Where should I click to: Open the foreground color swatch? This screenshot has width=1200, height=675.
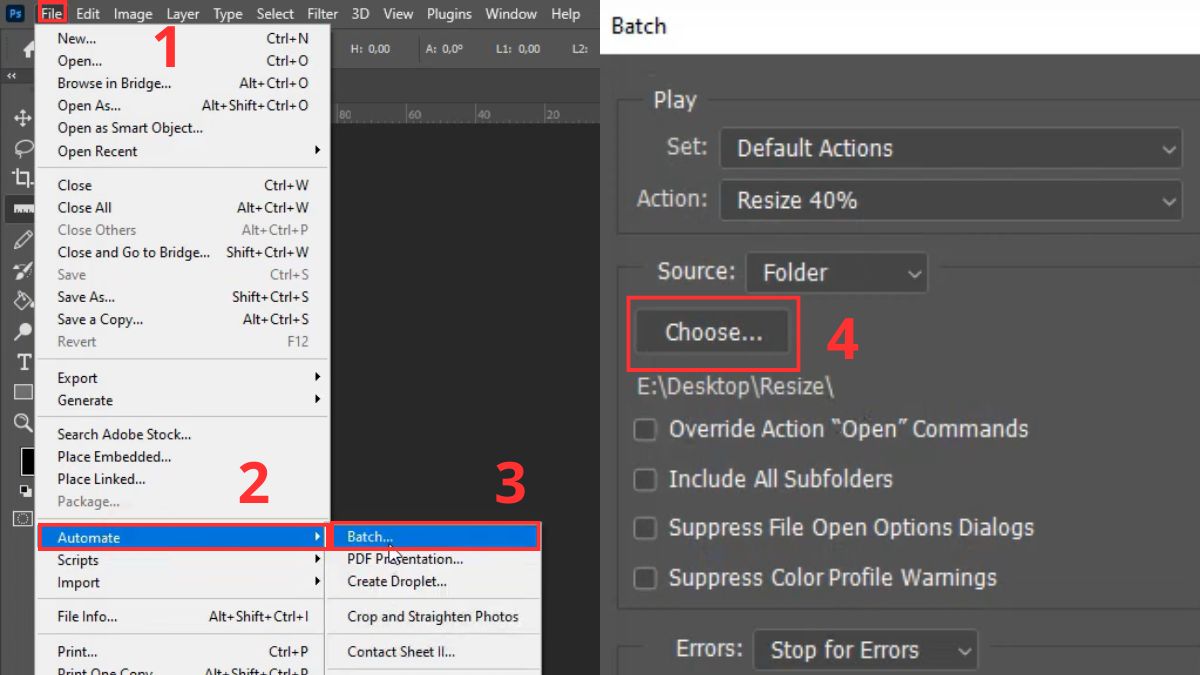tap(29, 462)
